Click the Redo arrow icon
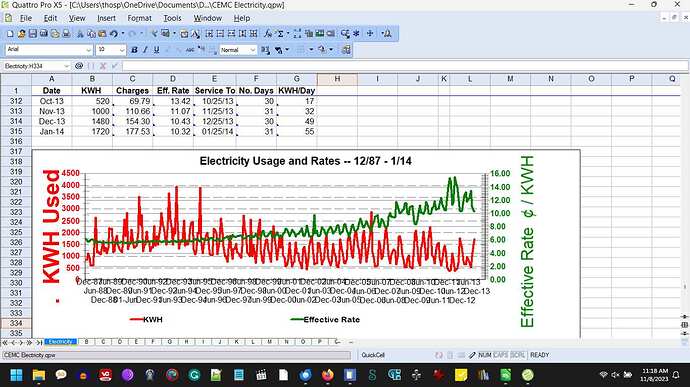Screen dimensions: 690x387 click(132, 33)
